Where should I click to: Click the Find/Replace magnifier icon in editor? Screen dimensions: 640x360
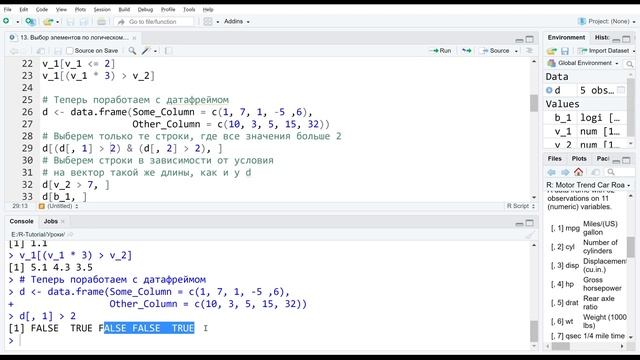click(132, 51)
